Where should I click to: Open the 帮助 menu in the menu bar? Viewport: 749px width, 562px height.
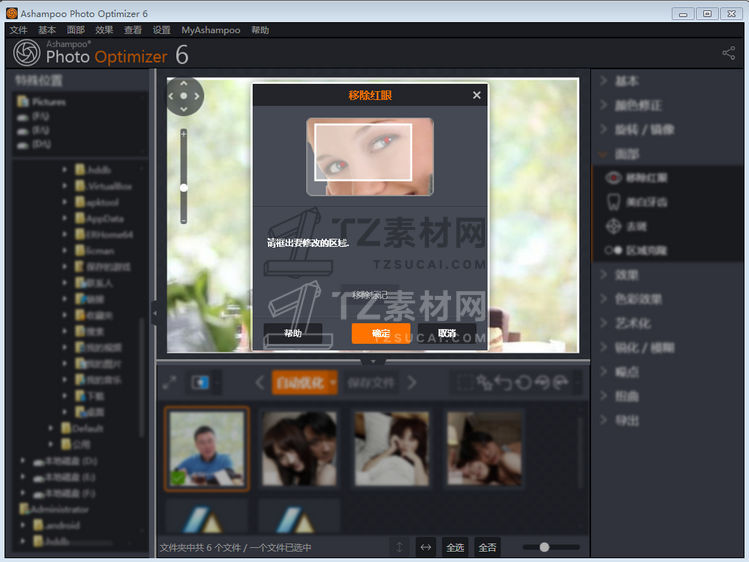[x=260, y=30]
